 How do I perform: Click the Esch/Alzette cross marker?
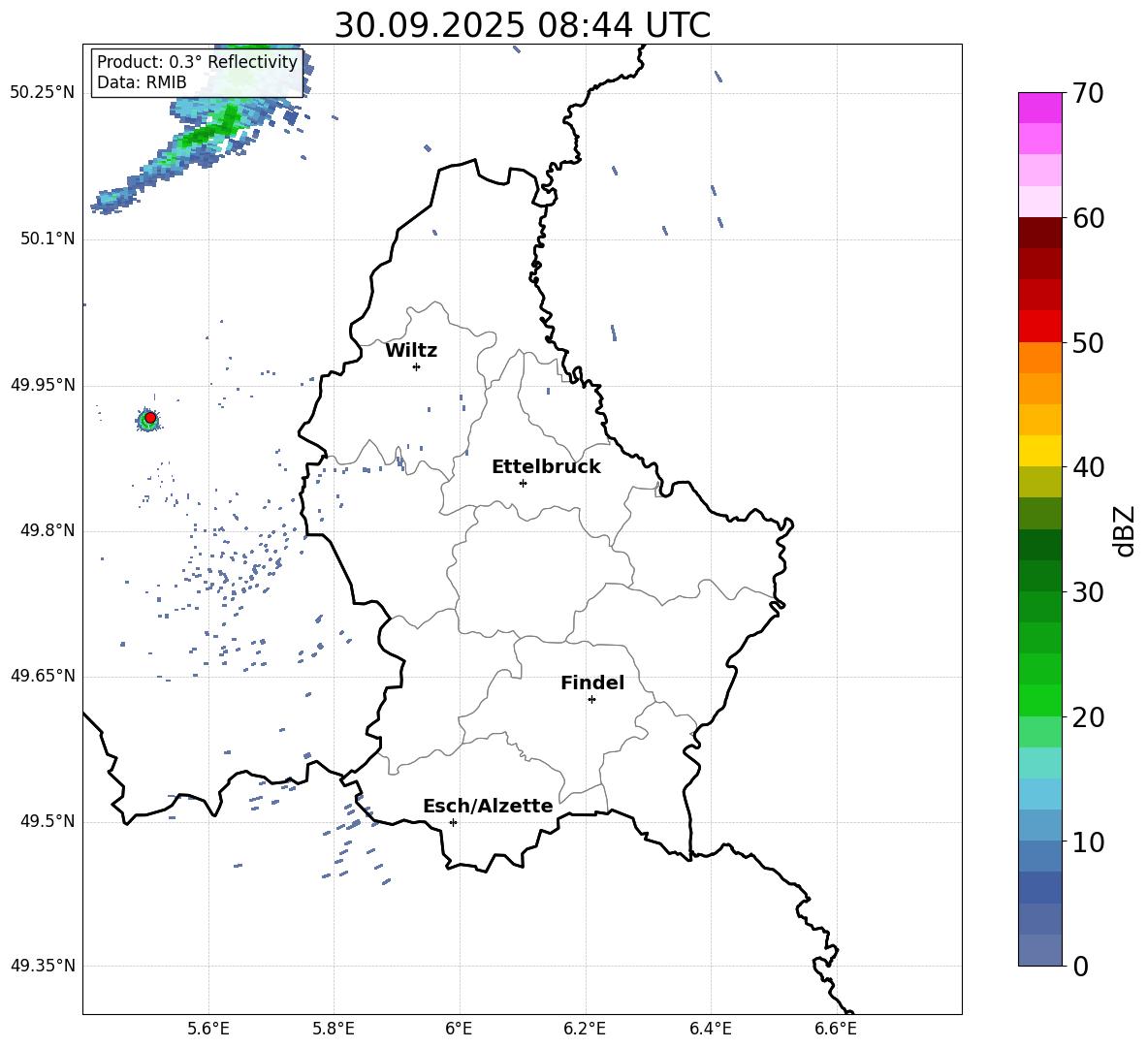453,822
